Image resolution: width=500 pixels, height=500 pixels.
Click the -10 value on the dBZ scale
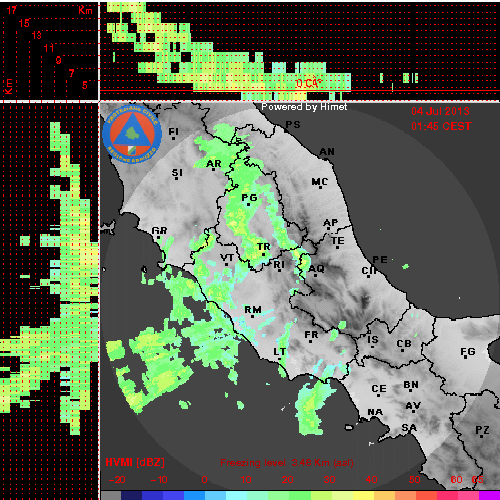tap(159, 480)
